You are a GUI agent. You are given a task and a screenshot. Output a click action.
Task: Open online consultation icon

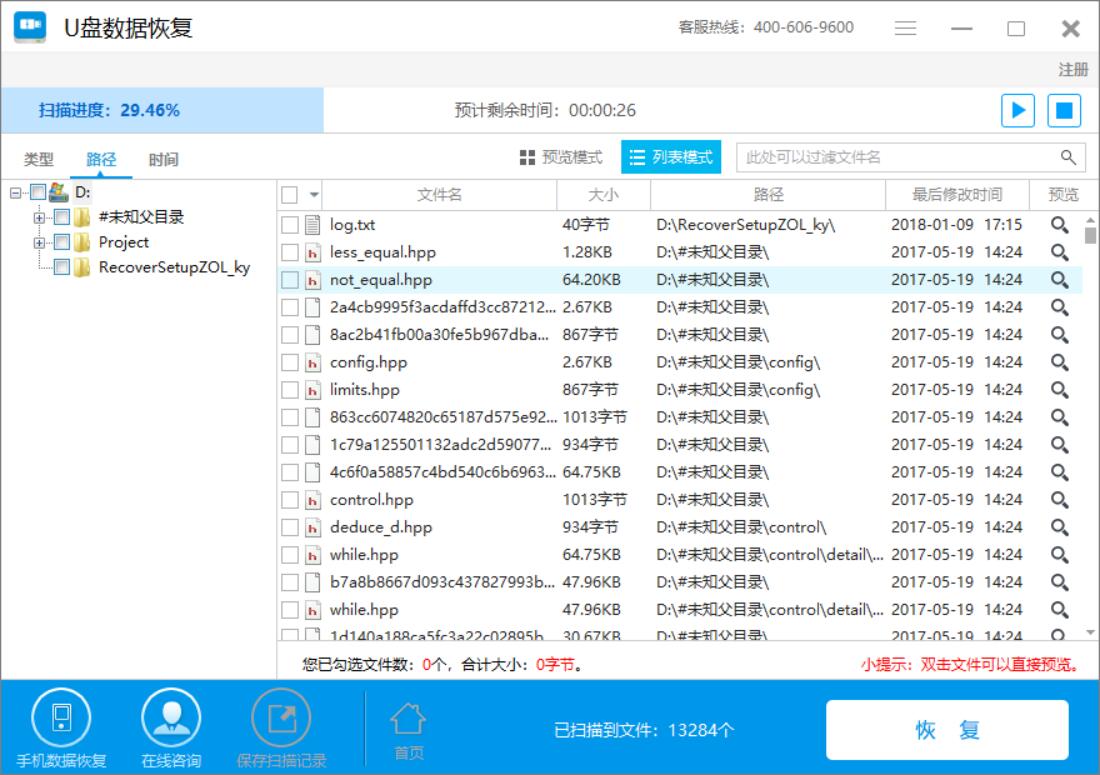[x=171, y=718]
